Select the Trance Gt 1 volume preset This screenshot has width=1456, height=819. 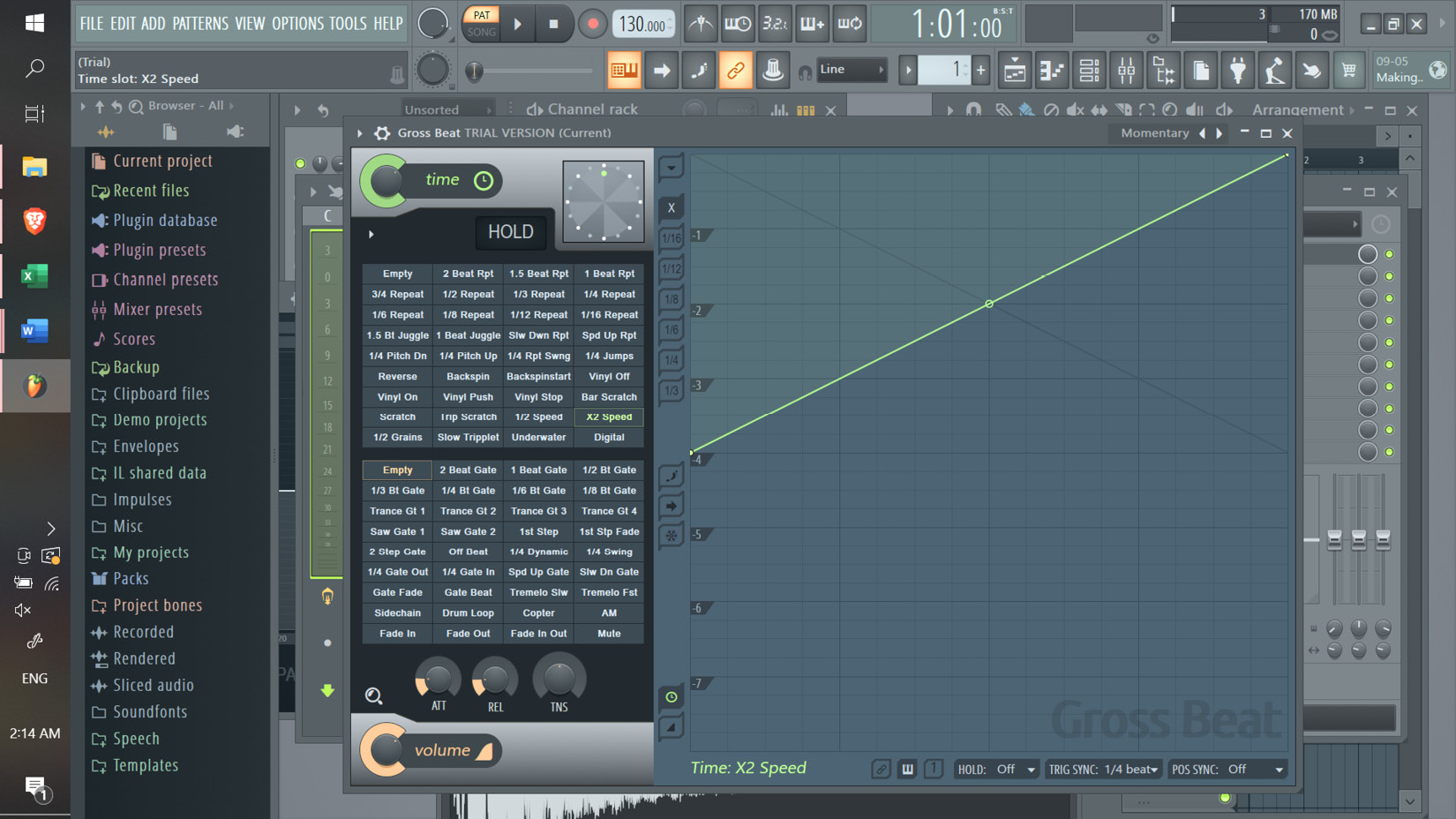[397, 511]
